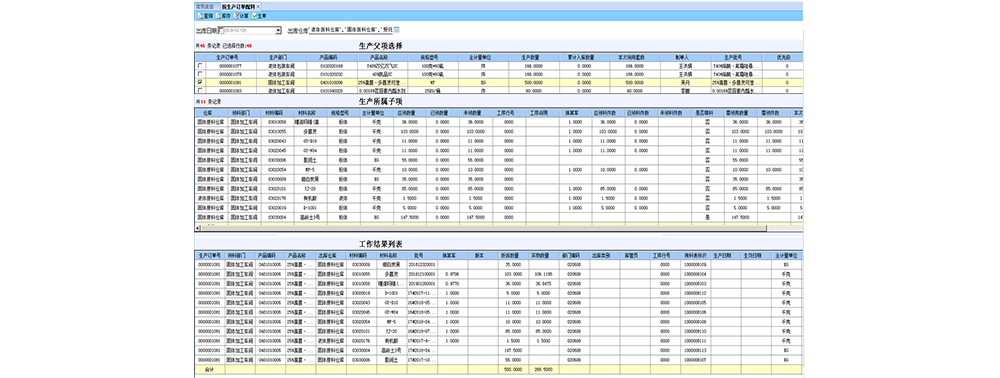Open the 出库日期 date dropdown arrow
The image size is (1000, 378).
(x=279, y=30)
